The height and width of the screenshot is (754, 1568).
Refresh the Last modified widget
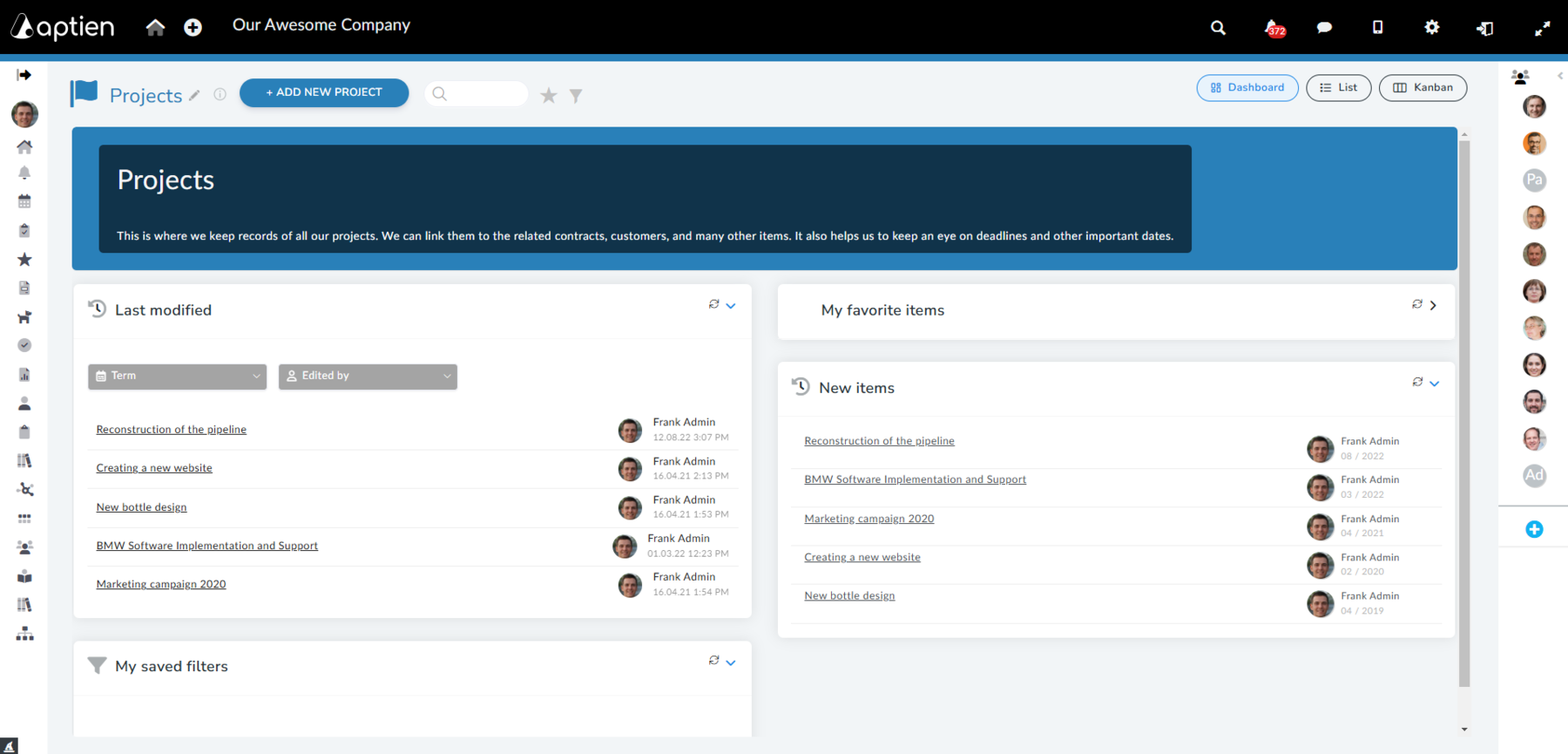(x=713, y=304)
